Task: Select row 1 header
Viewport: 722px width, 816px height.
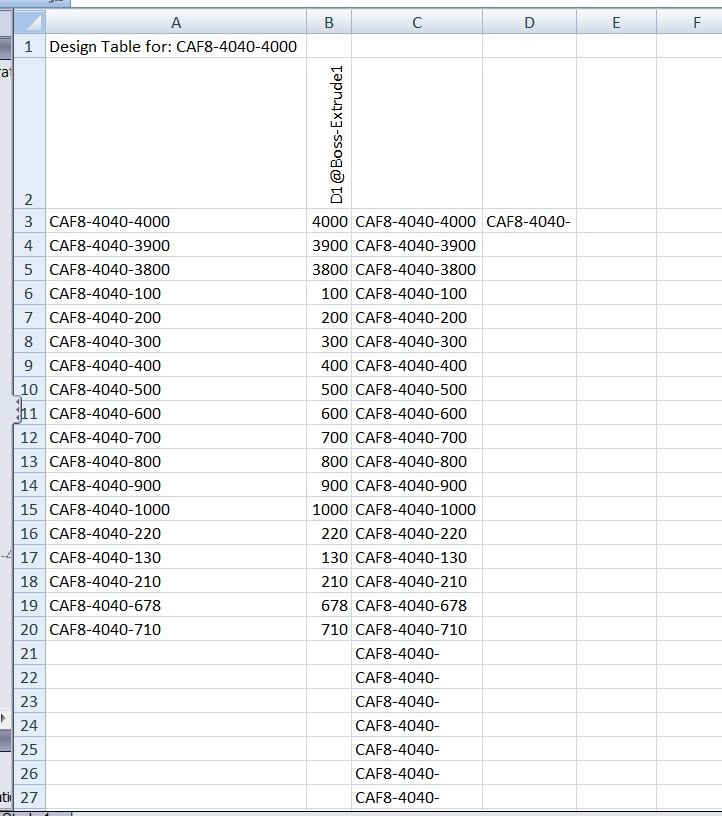Action: click(30, 46)
